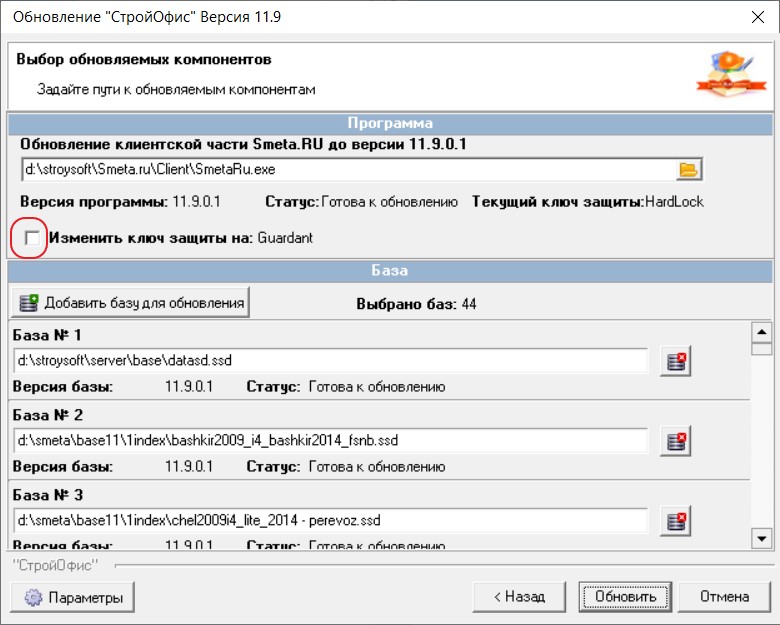This screenshot has height=625, width=780.
Task: Cancel the wizard with 'Отмена' button
Action: [724, 596]
